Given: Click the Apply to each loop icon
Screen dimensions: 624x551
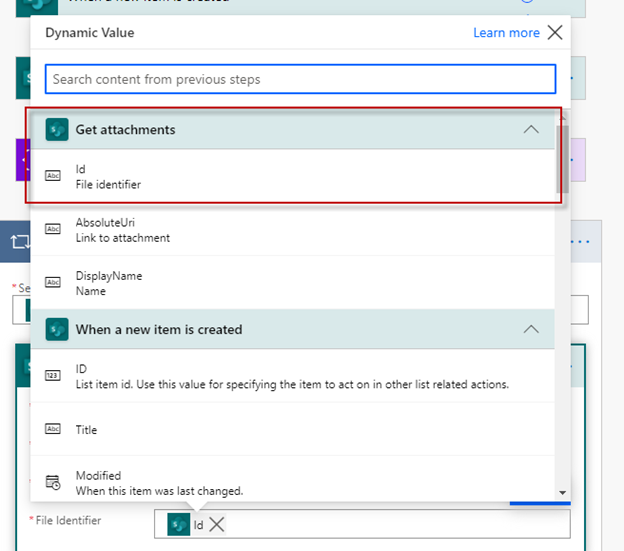Looking at the screenshot, I should point(20,241).
